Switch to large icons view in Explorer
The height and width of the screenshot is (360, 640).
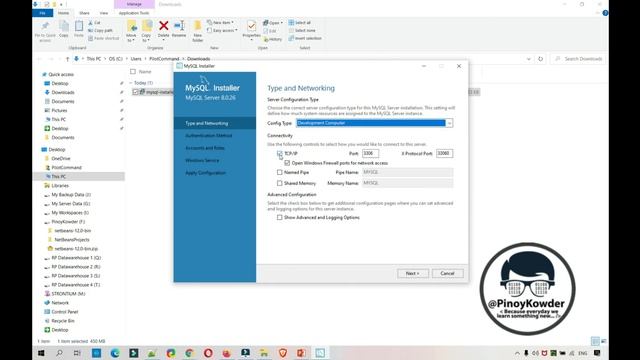click(603, 341)
